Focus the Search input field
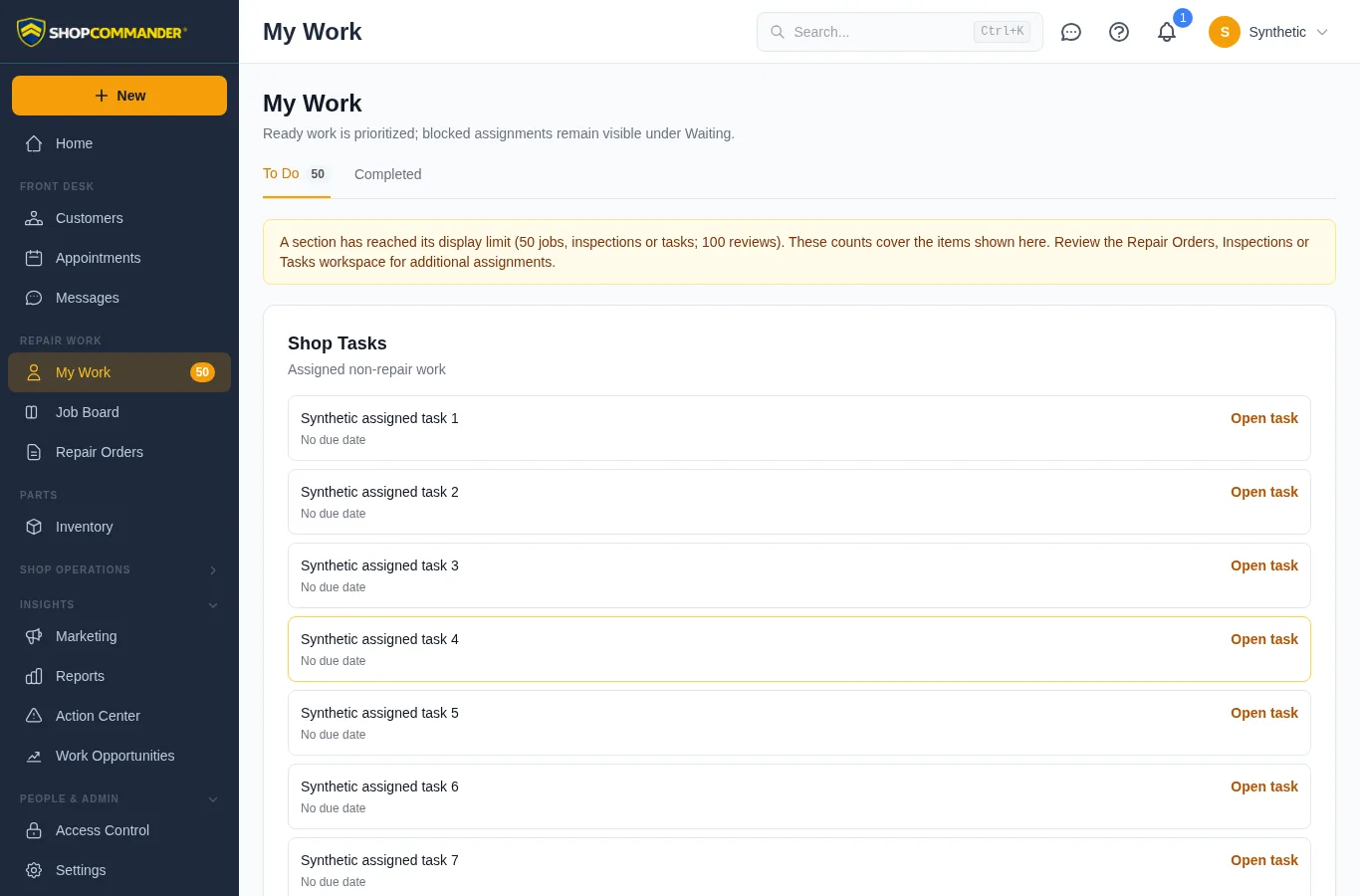This screenshot has height=896, width=1360. (x=900, y=32)
